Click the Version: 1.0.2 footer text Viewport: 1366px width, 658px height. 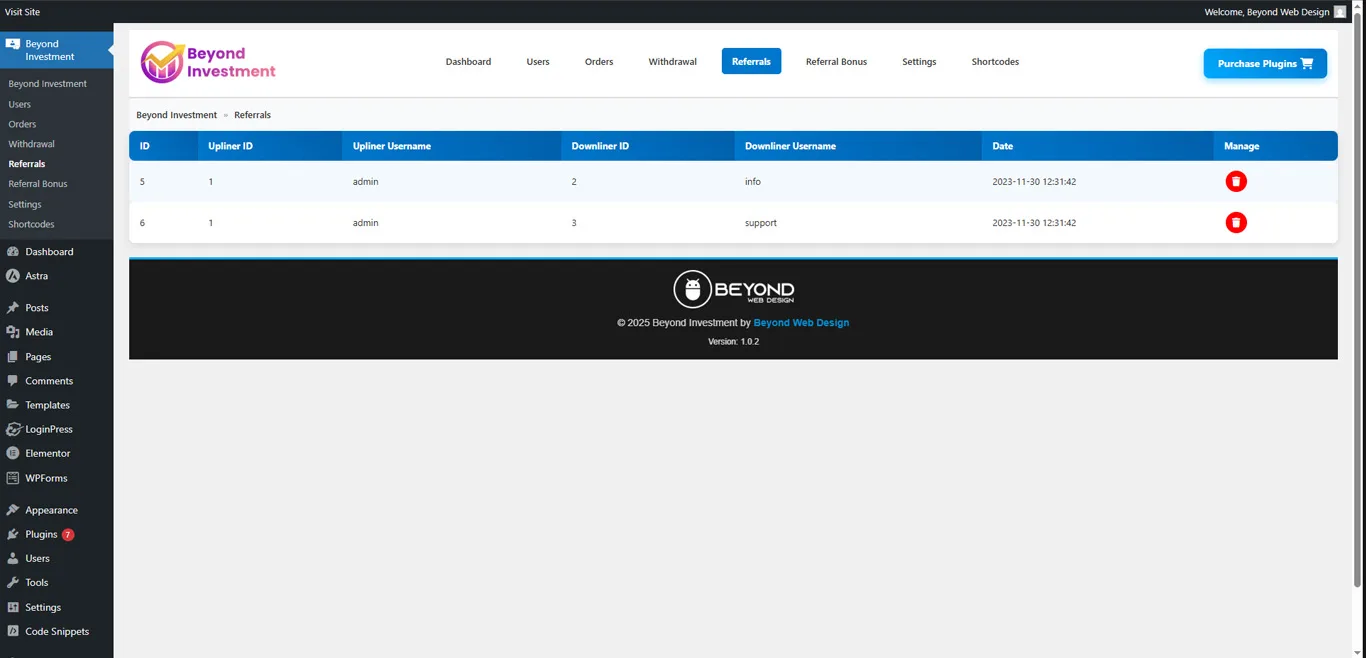point(733,342)
